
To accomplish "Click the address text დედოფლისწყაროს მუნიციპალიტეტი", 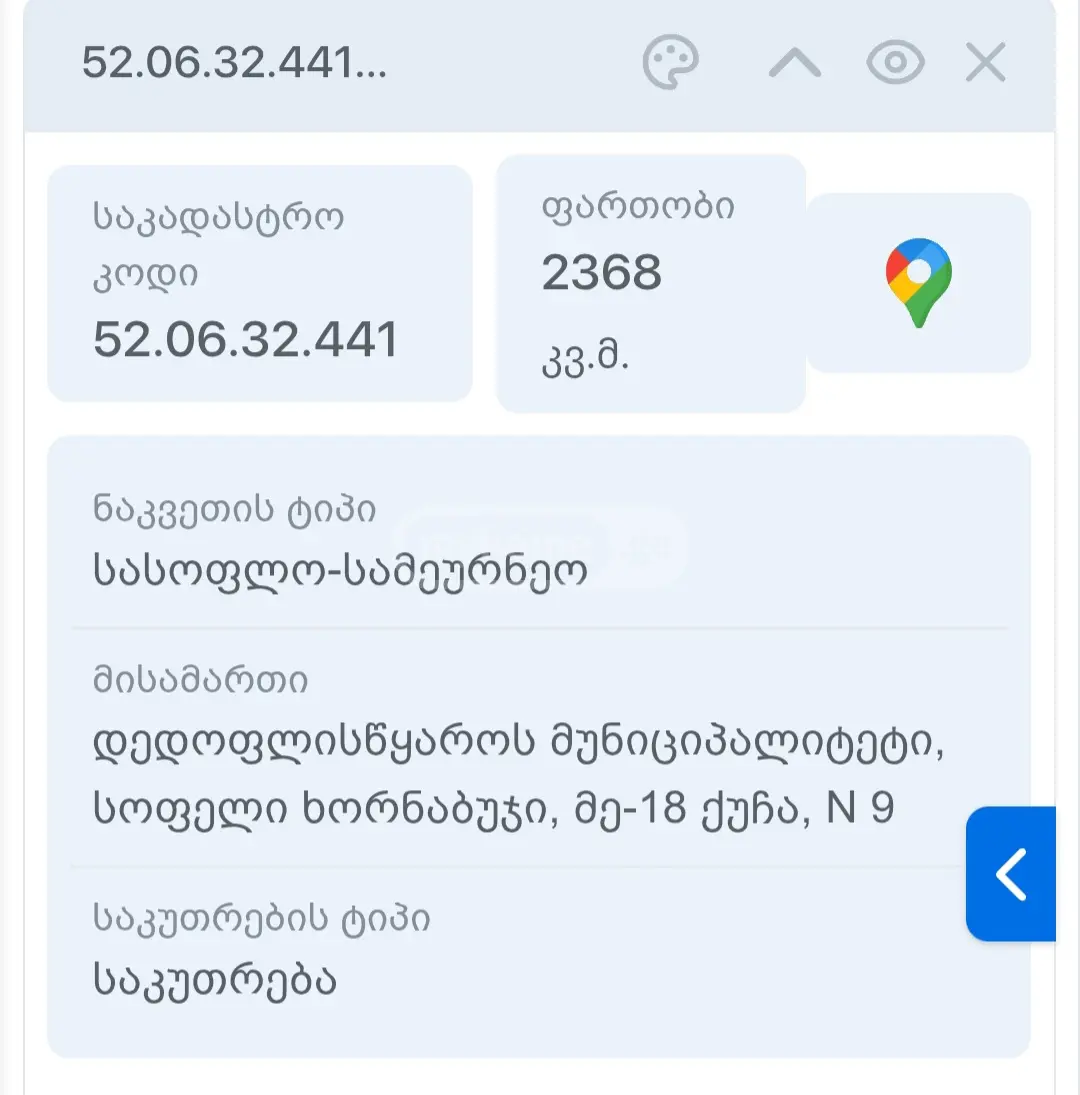I will [x=518, y=742].
